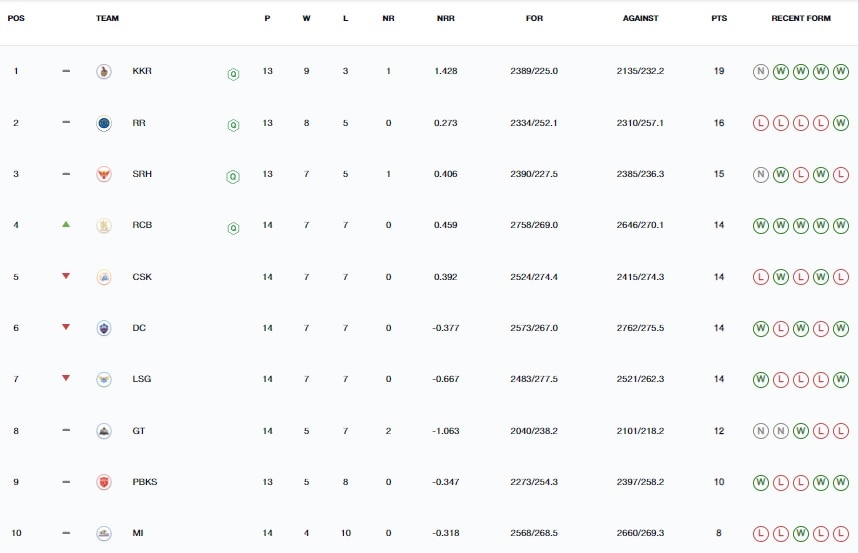The width and height of the screenshot is (859, 553).
Task: Click the MI points value 8
Action: pos(719,533)
